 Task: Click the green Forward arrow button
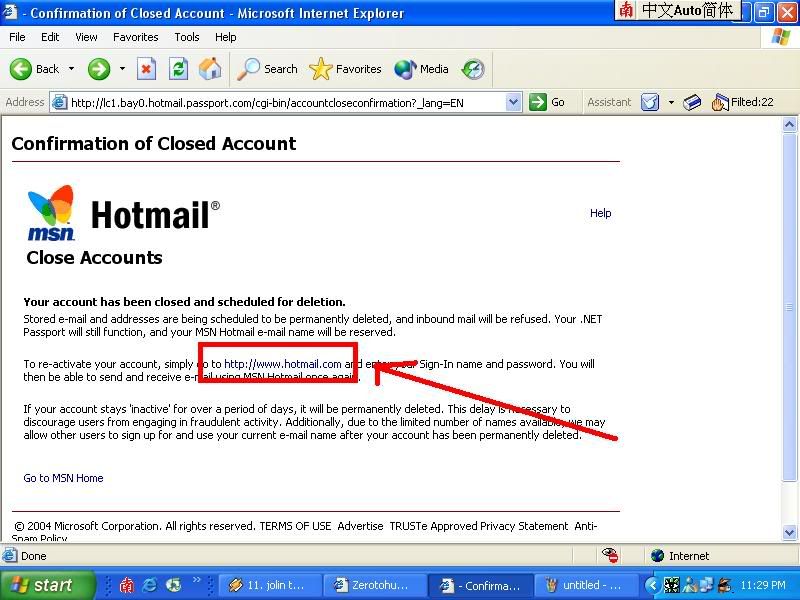(99, 69)
